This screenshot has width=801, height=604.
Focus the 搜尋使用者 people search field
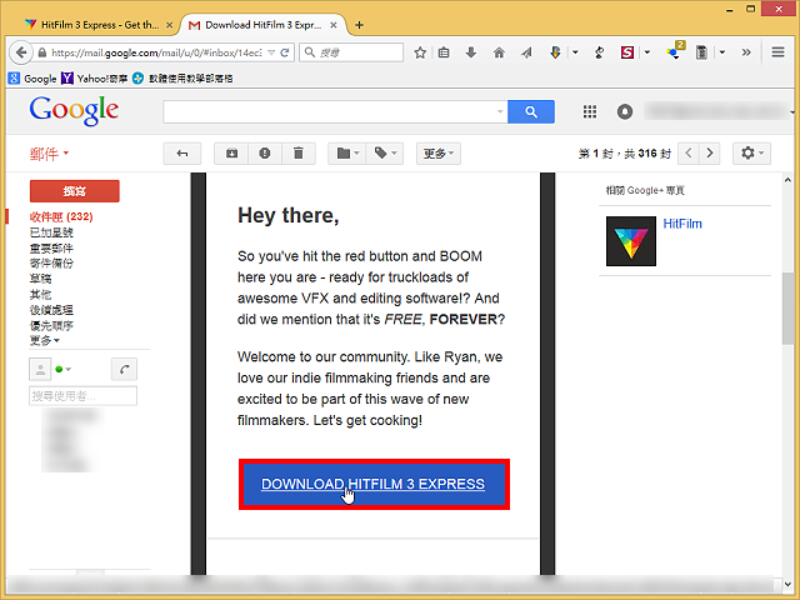pyautogui.click(x=83, y=396)
